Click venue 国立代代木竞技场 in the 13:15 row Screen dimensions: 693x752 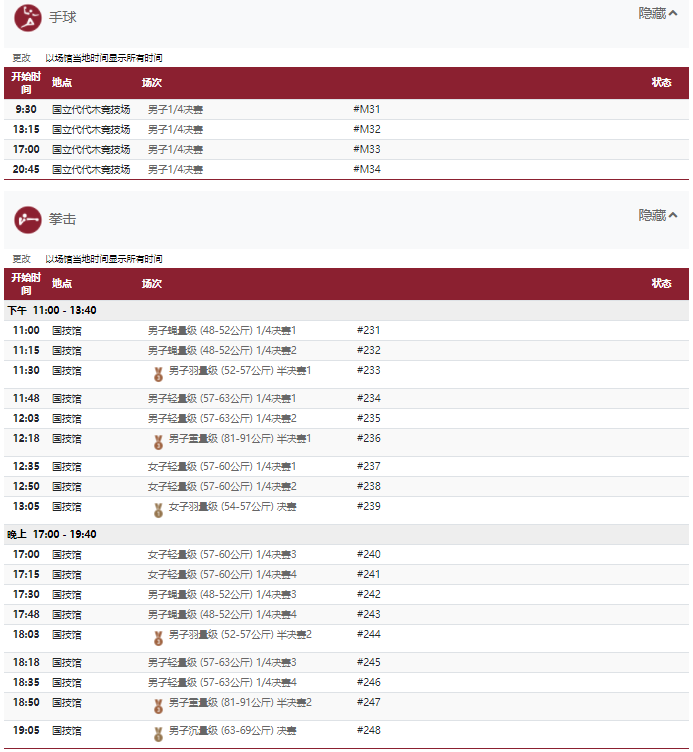91,129
